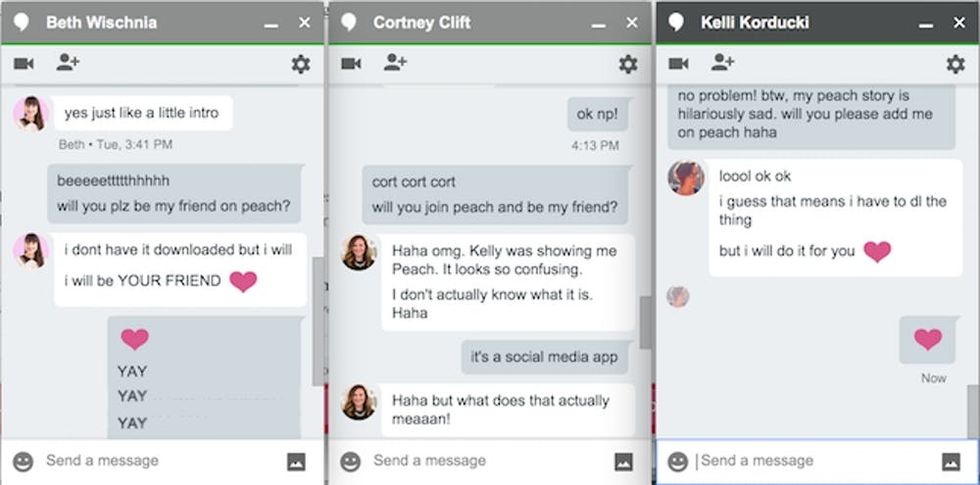
Task: Add people to Kelli Korducki chat
Action: pyautogui.click(x=722, y=64)
